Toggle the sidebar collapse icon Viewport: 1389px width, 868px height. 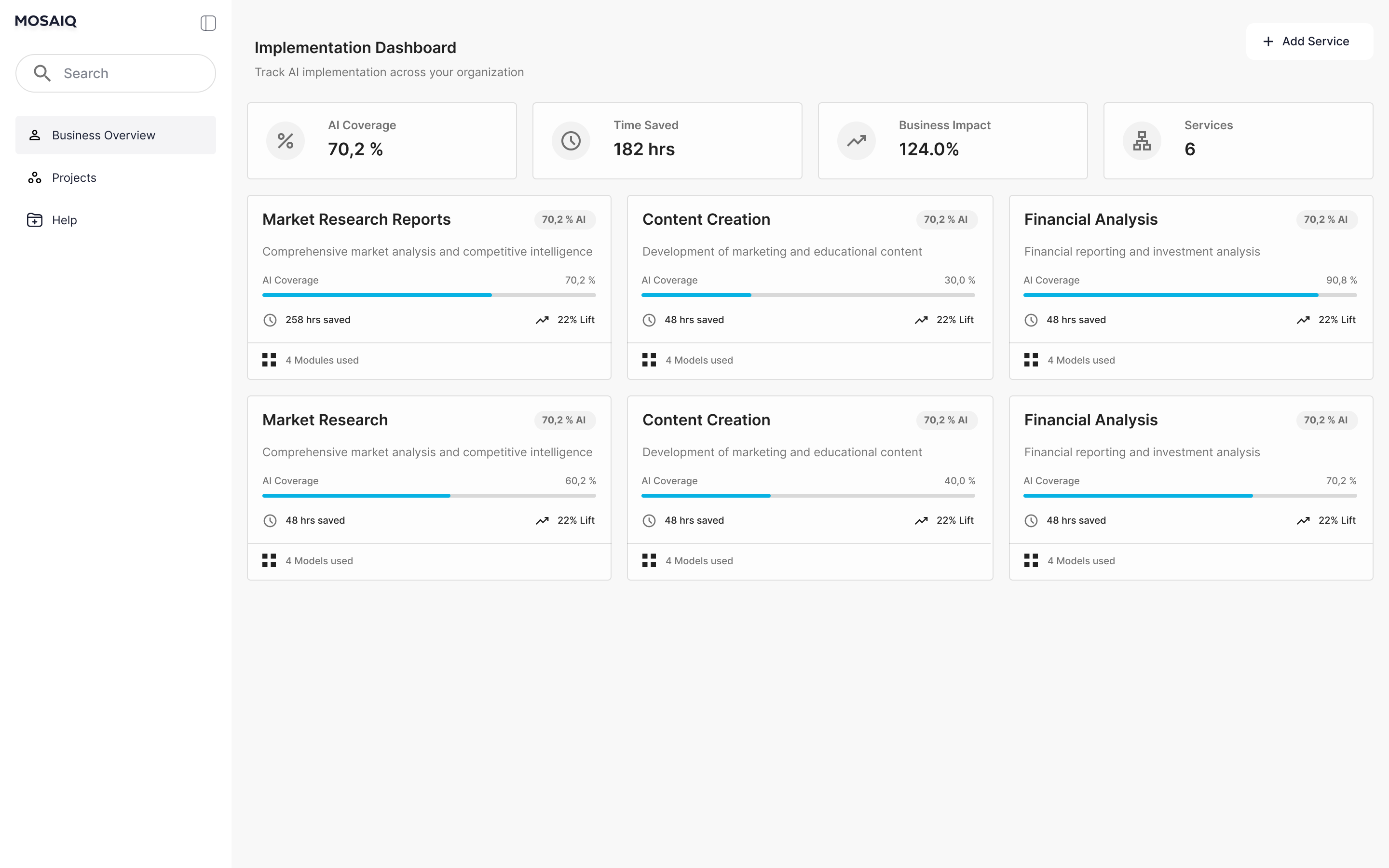pos(208,23)
